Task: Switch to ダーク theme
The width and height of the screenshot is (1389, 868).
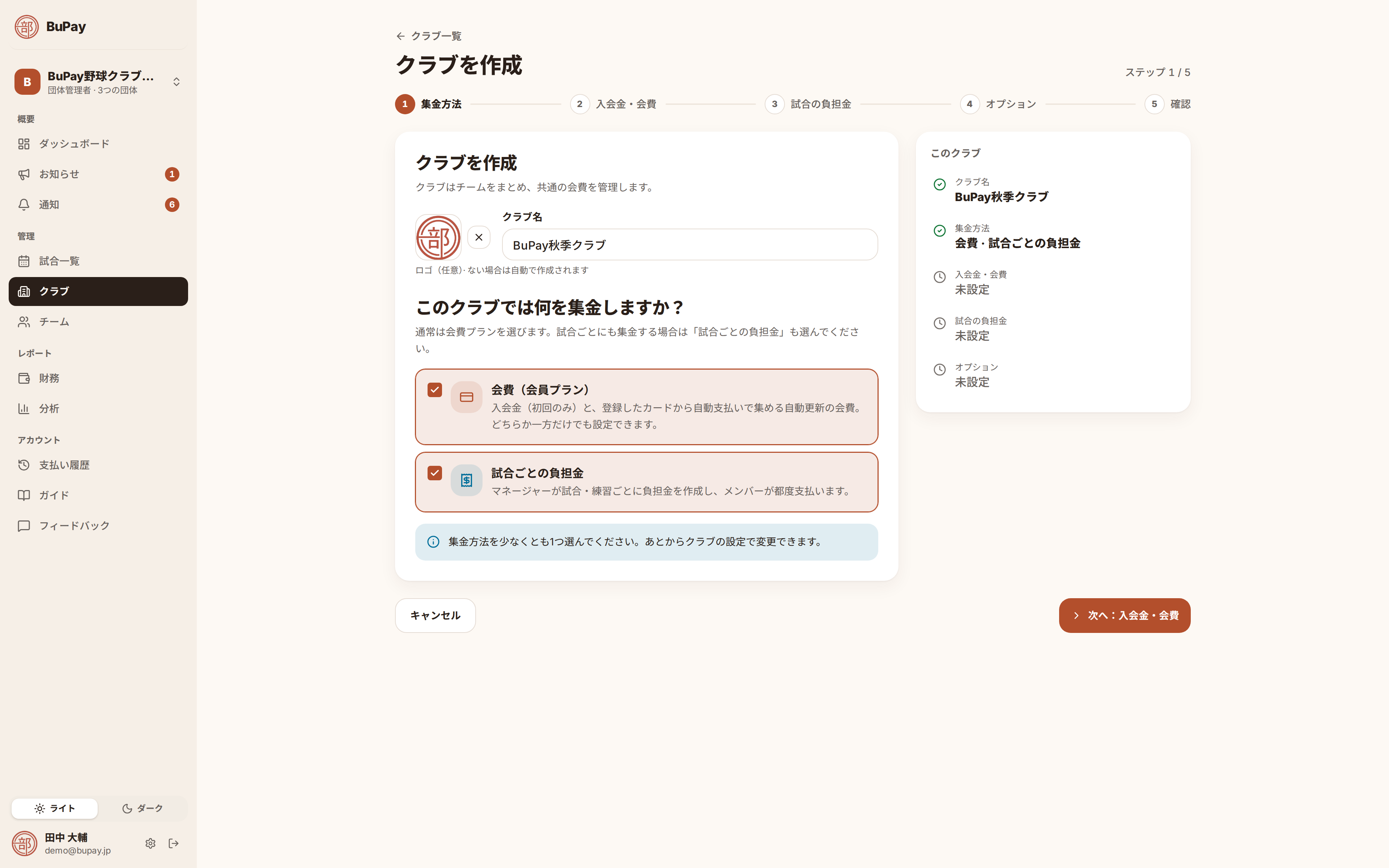Action: (x=143, y=808)
